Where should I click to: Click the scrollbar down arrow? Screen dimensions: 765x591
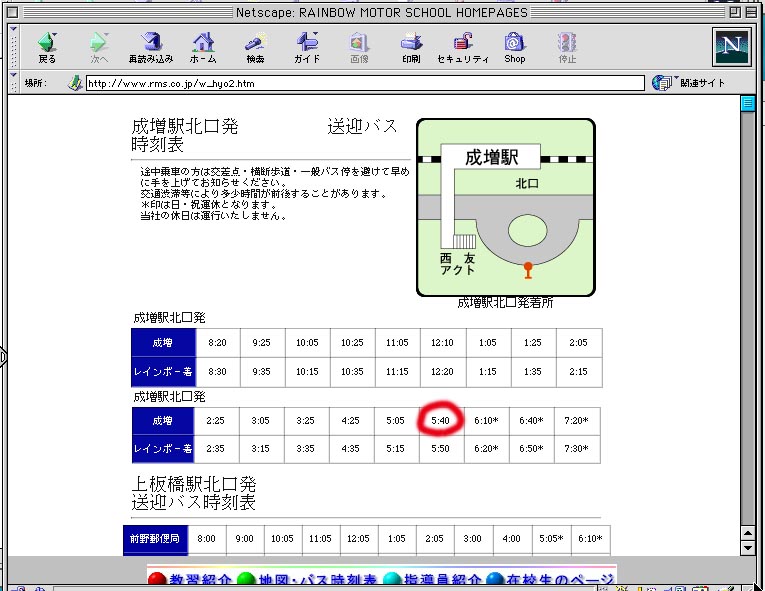[x=747, y=548]
